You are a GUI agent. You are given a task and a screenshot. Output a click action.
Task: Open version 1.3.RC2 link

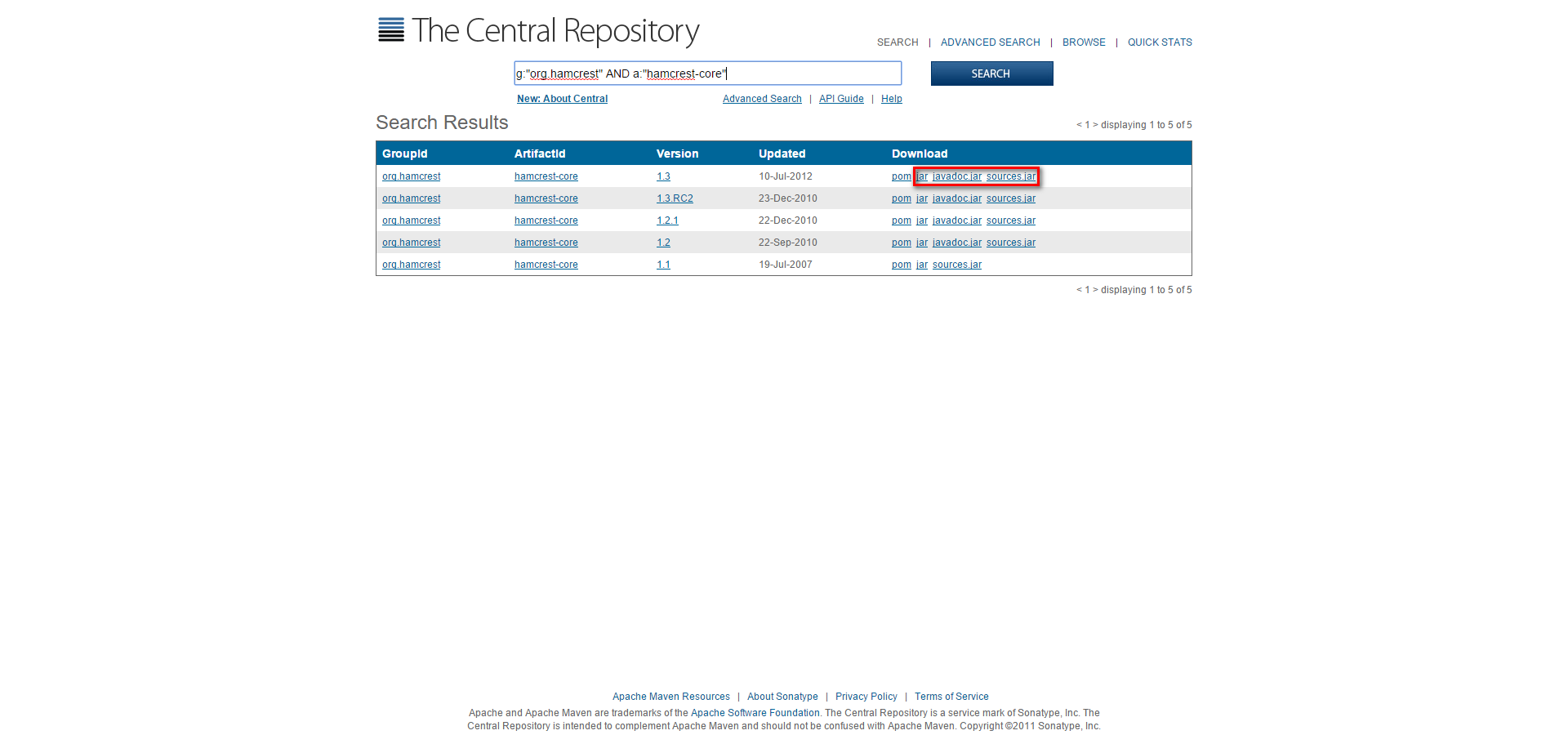pyautogui.click(x=675, y=198)
